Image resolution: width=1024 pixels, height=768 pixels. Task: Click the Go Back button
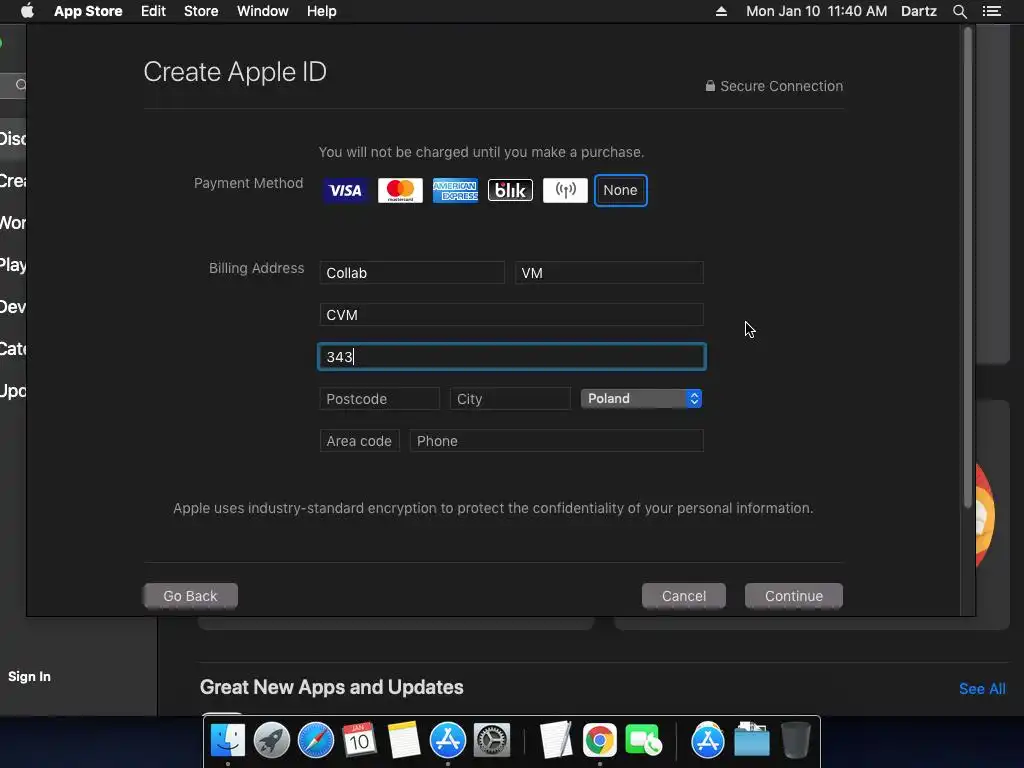[x=190, y=596]
